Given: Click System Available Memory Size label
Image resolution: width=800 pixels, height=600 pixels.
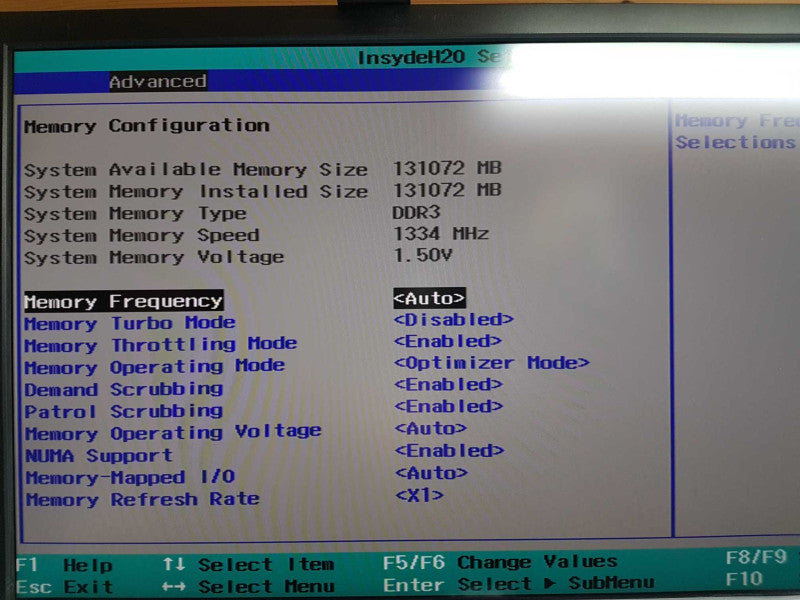Looking at the screenshot, I should point(195,169).
